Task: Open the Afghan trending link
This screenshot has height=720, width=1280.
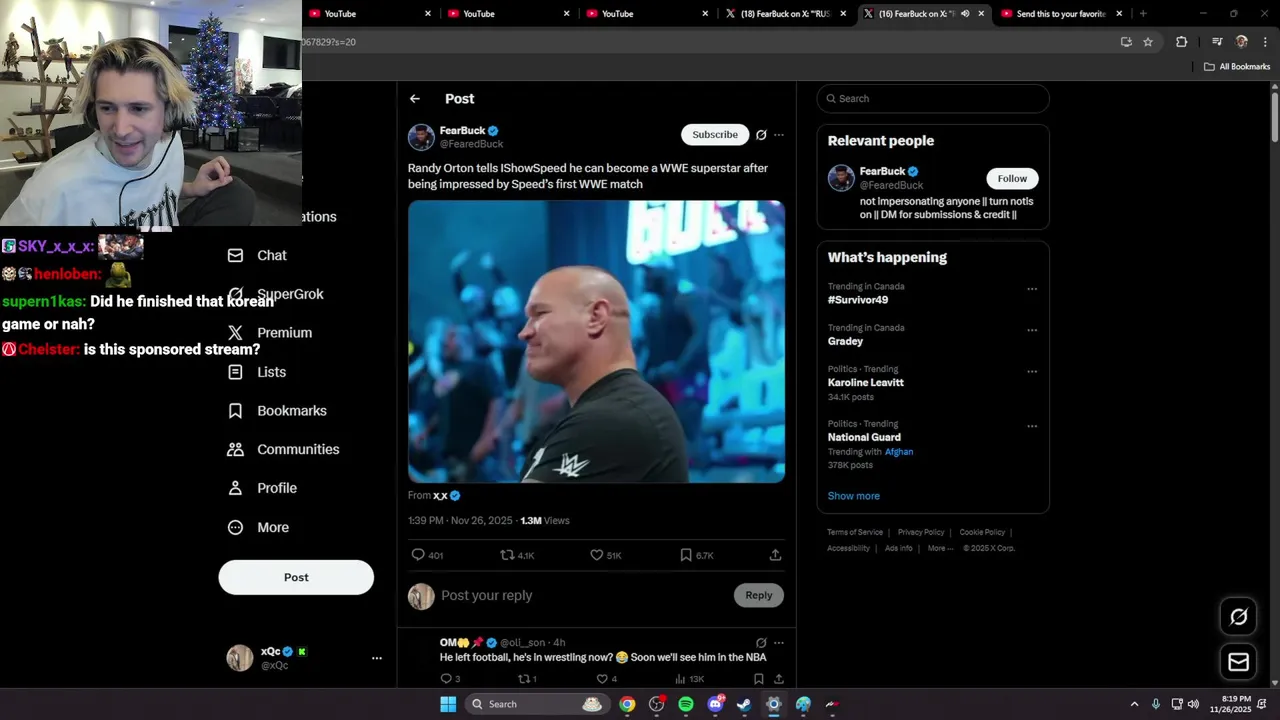Action: pyautogui.click(x=899, y=452)
